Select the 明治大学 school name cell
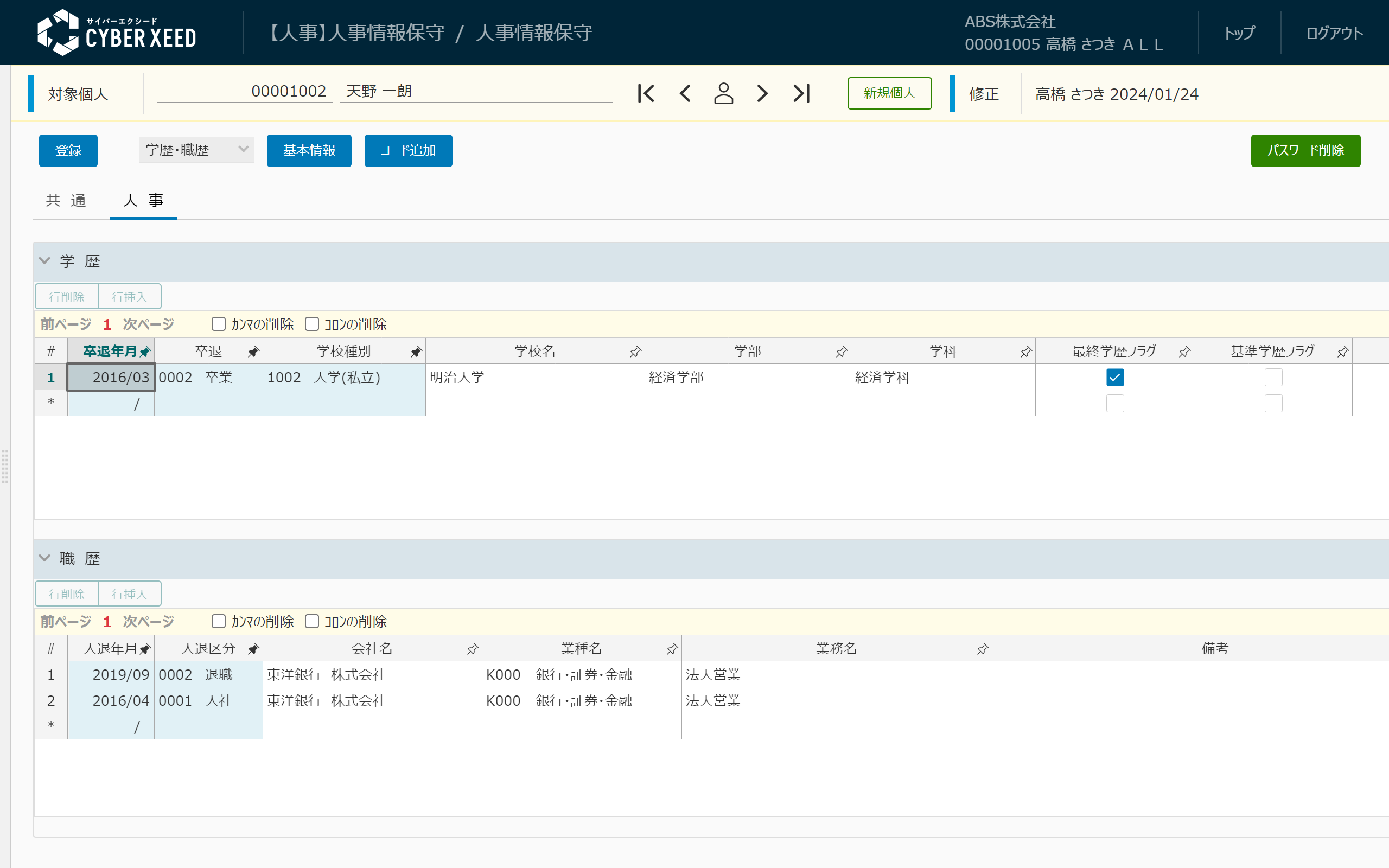Image resolution: width=1389 pixels, height=868 pixels. point(535,378)
